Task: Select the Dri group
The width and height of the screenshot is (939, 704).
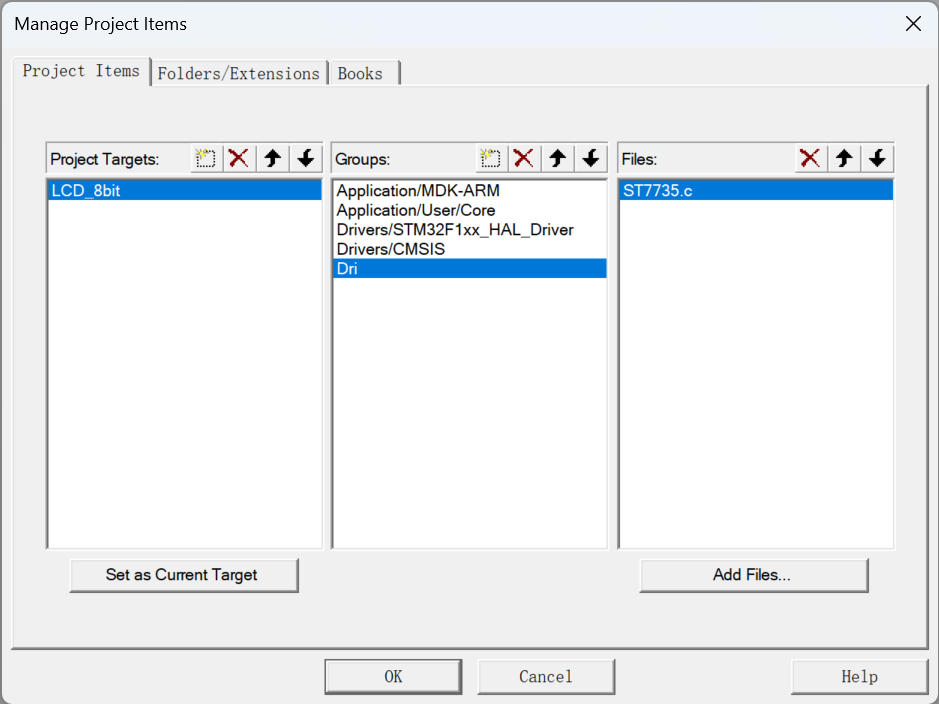Action: (x=470, y=268)
